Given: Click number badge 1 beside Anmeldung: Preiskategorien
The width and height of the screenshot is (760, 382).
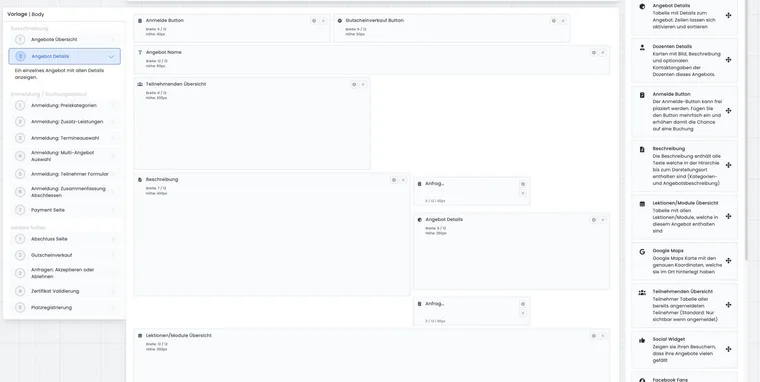Looking at the screenshot, I should coord(20,106).
